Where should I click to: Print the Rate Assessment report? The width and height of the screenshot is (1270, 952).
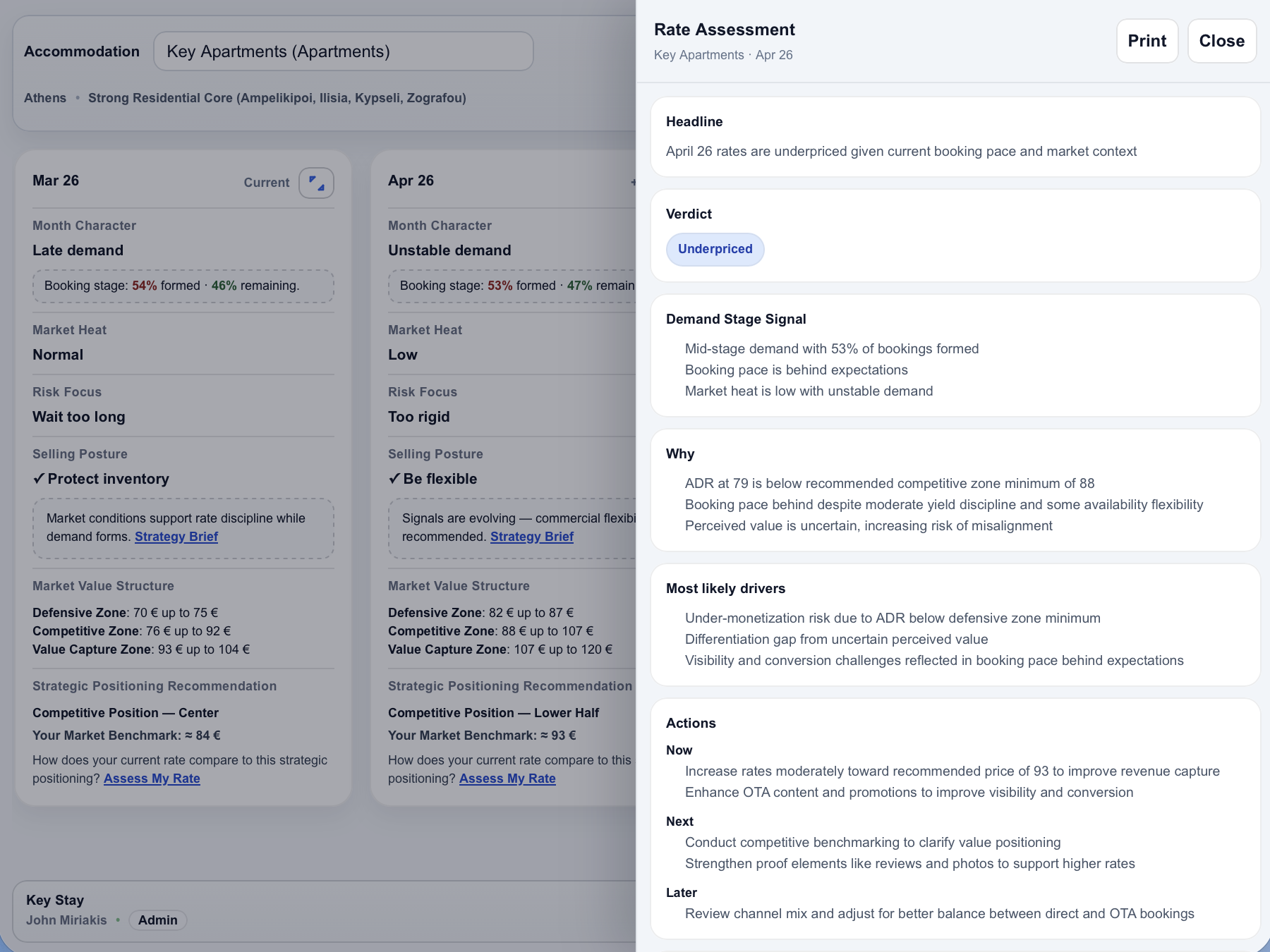point(1147,41)
